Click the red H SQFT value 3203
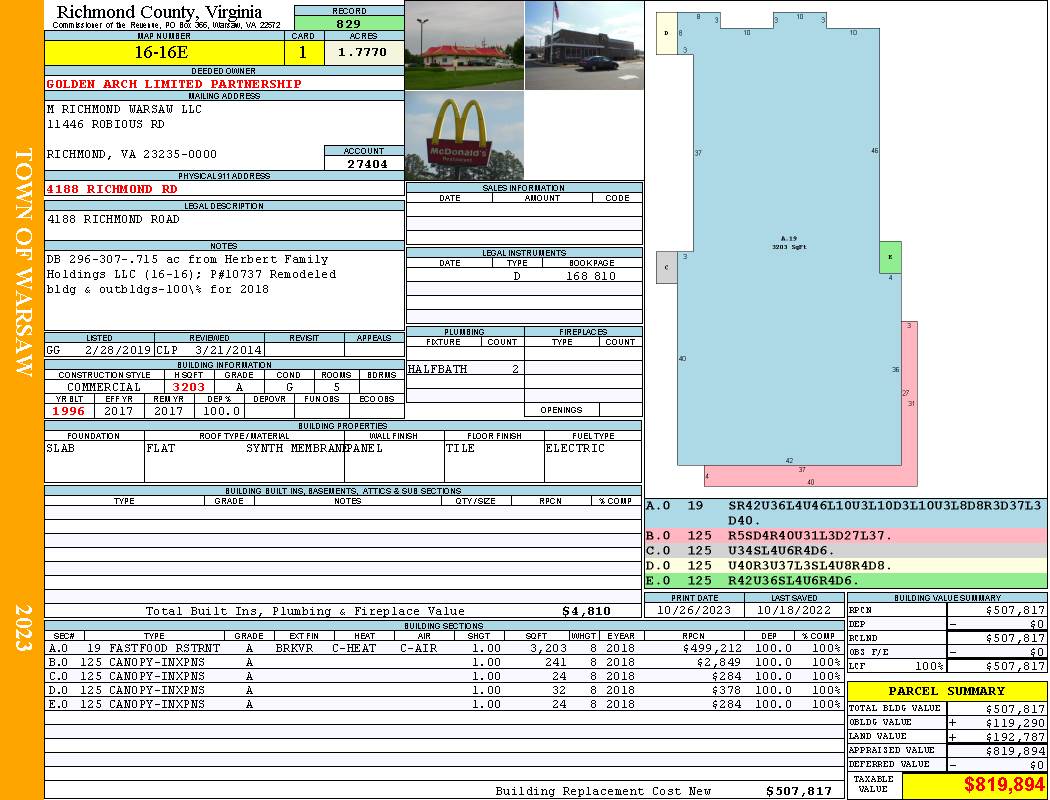 pyautogui.click(x=188, y=387)
